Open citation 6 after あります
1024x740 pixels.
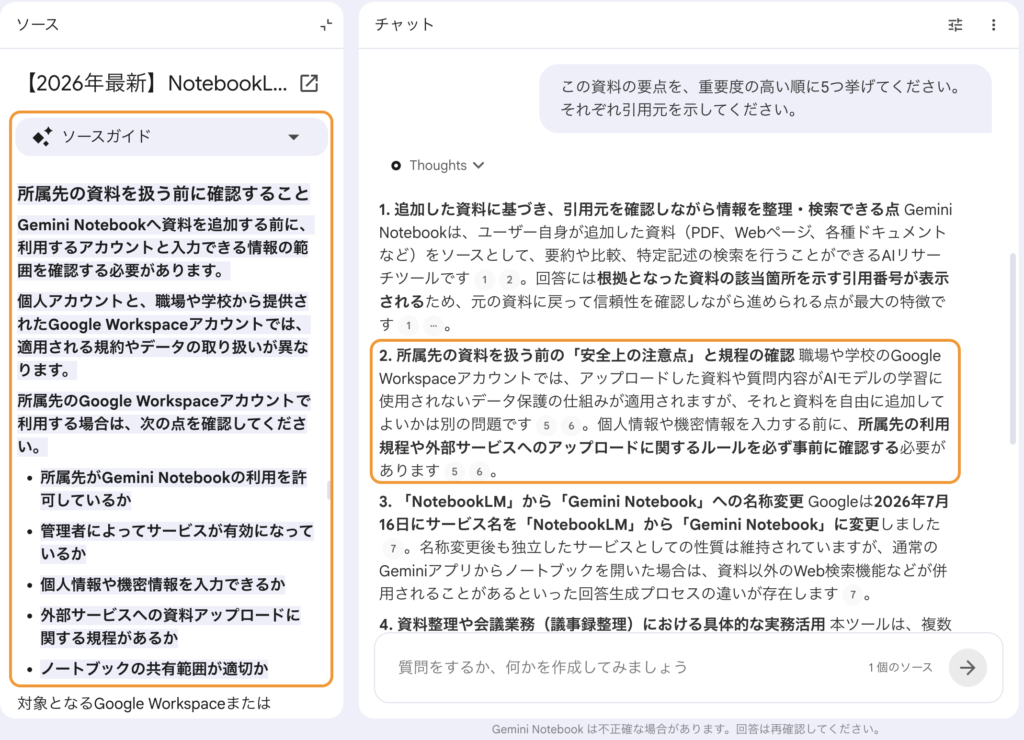pyautogui.click(x=479, y=472)
